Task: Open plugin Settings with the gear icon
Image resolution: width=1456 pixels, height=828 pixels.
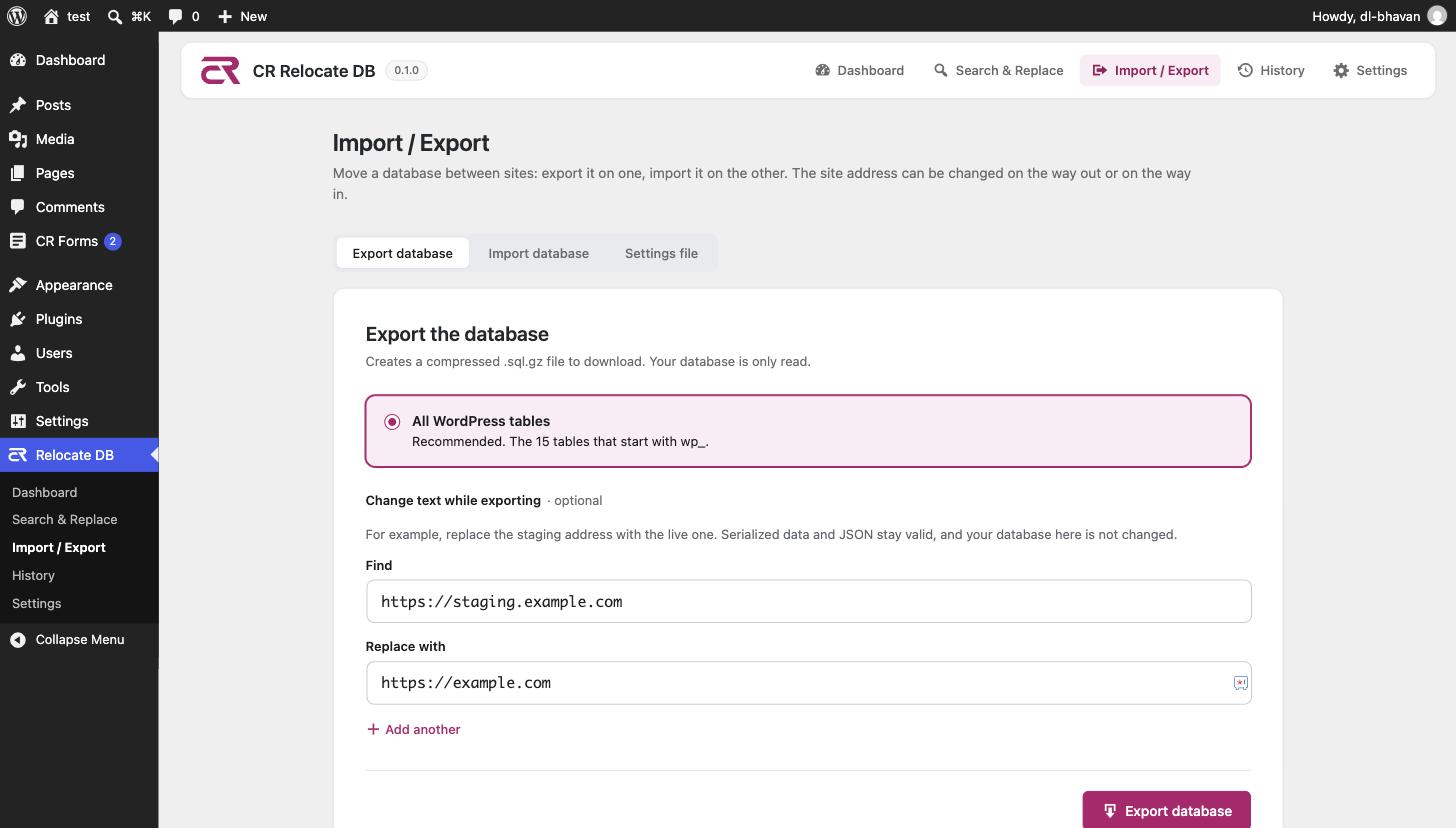Action: click(1370, 70)
